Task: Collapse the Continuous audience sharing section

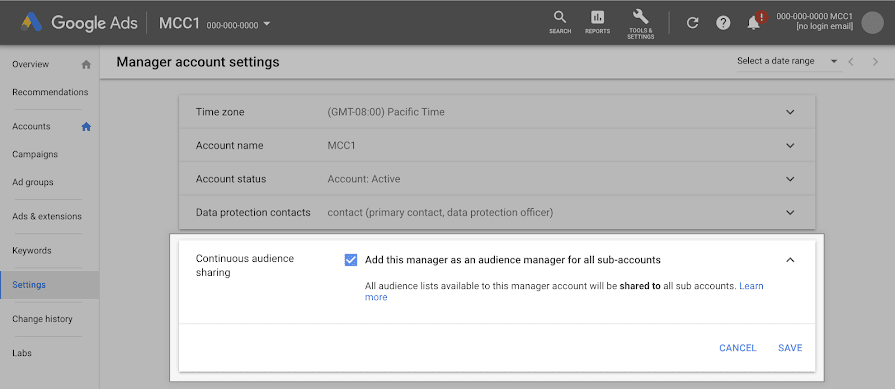Action: pos(790,260)
